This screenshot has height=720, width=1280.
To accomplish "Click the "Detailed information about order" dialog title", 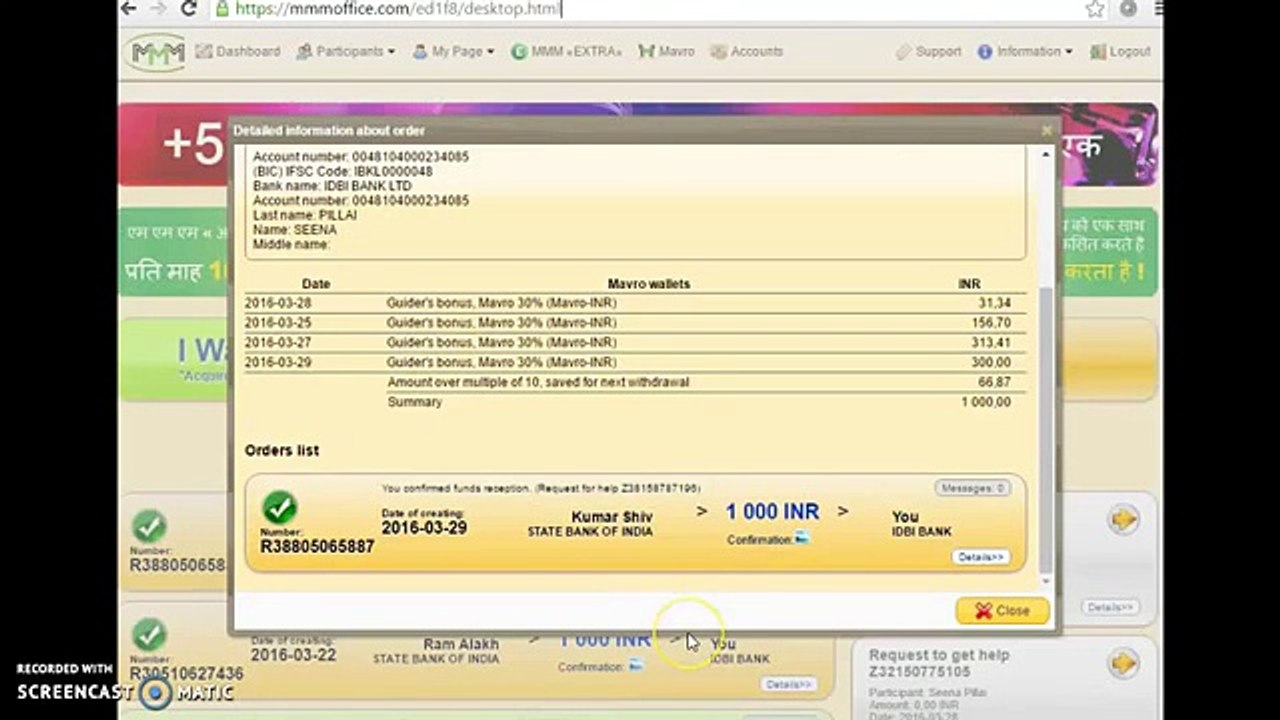I will (x=329, y=131).
